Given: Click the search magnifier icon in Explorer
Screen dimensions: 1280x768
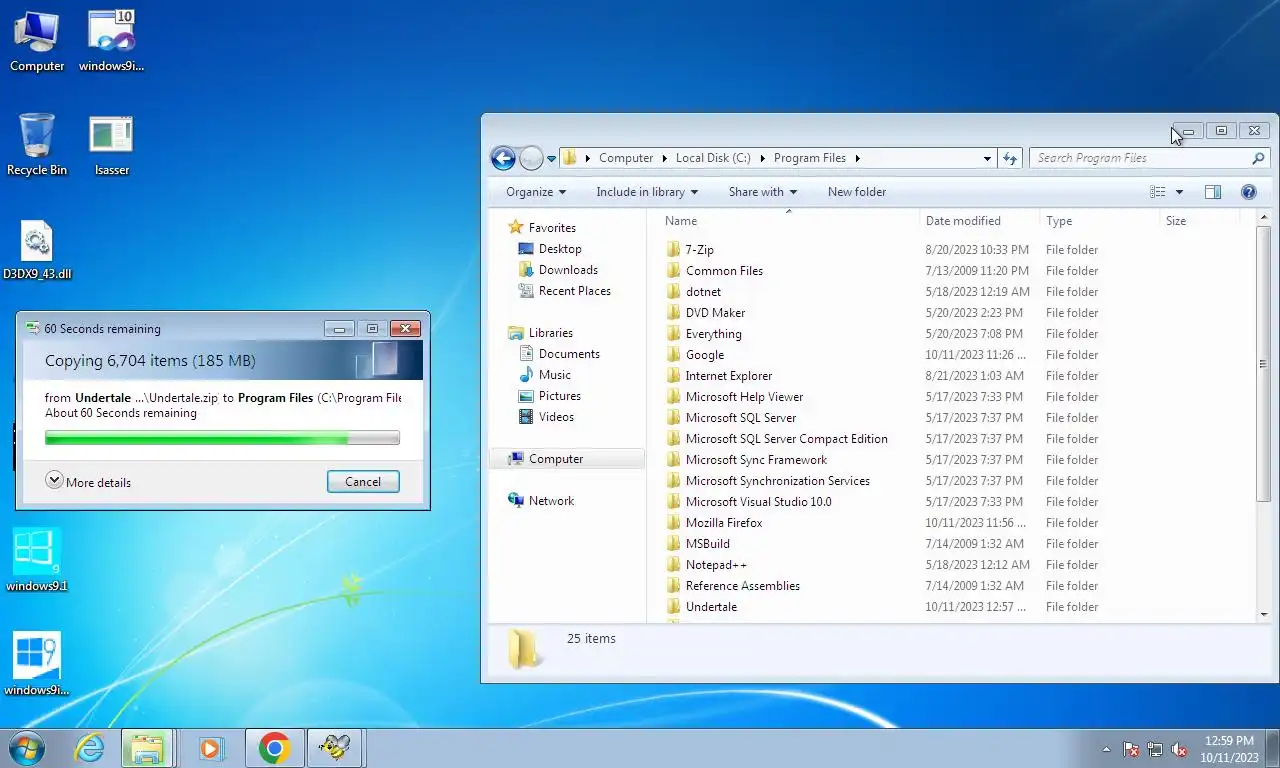Looking at the screenshot, I should (1258, 158).
